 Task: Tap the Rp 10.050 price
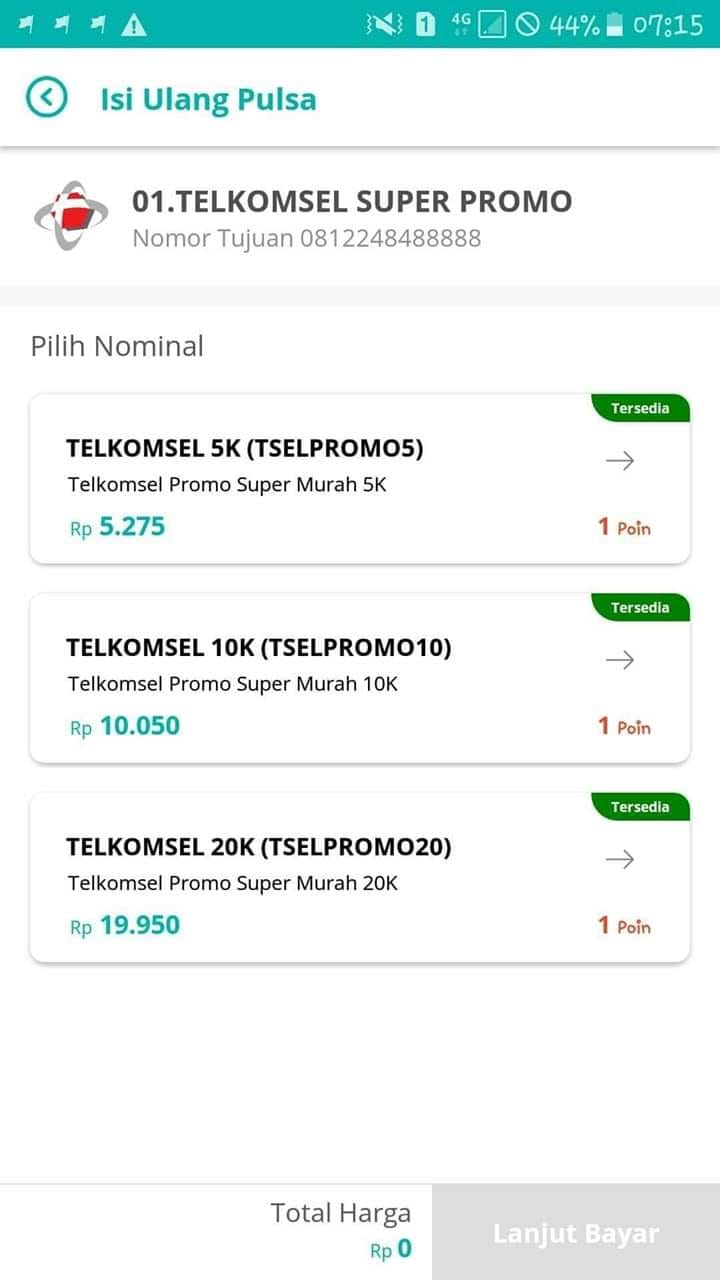[x=125, y=726]
